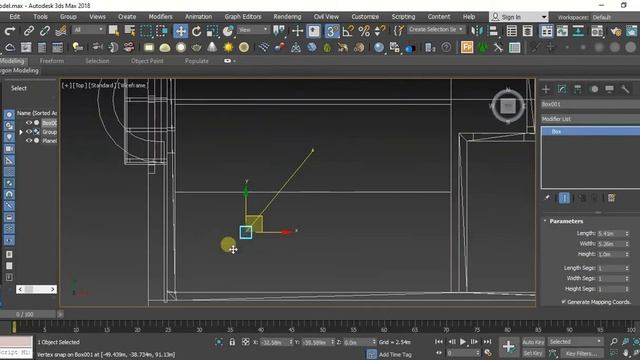Click the Redo arrow icon
This screenshot has width=640, height=360.
(x=9, y=31)
